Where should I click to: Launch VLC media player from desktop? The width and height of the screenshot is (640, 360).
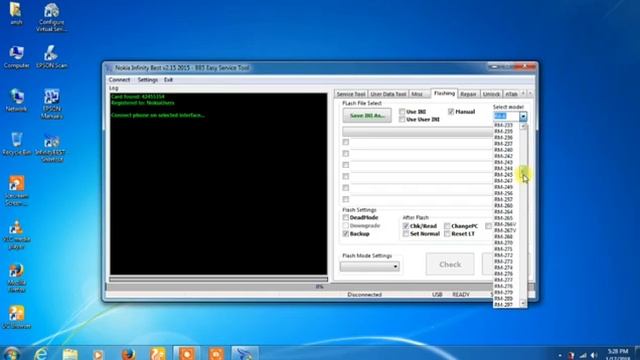(16, 234)
